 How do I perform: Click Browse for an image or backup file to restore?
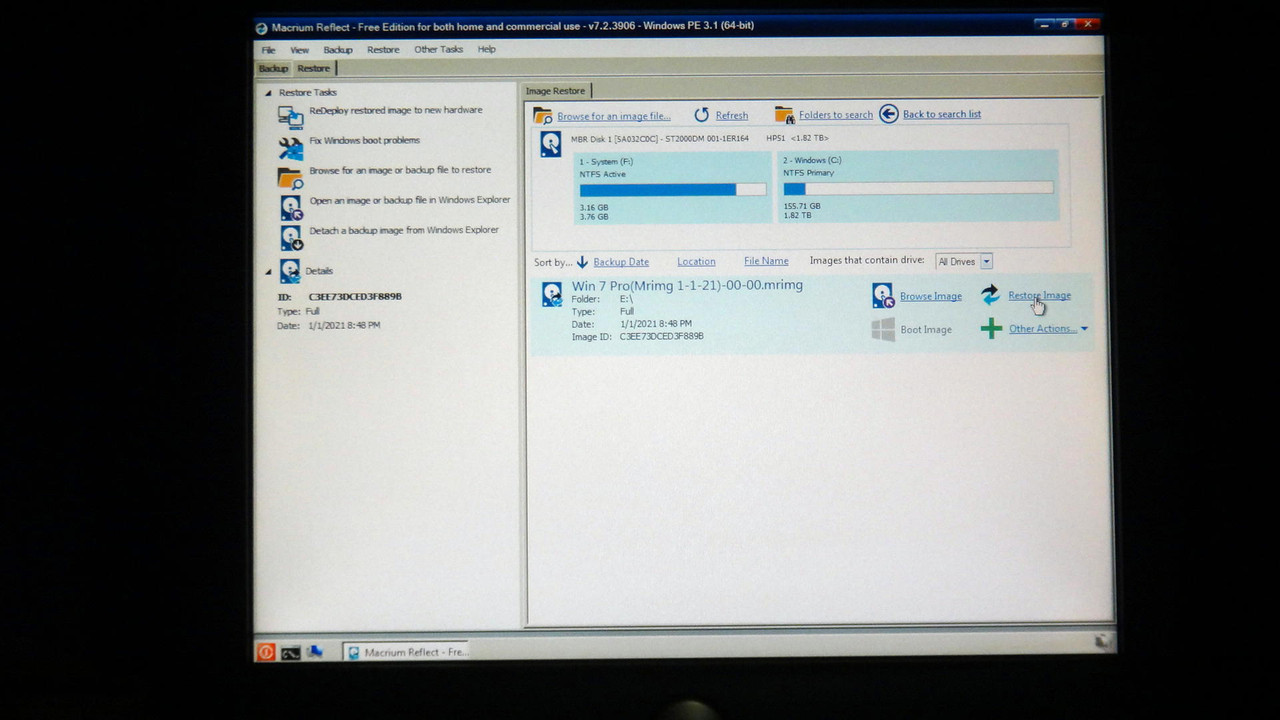pyautogui.click(x=400, y=171)
